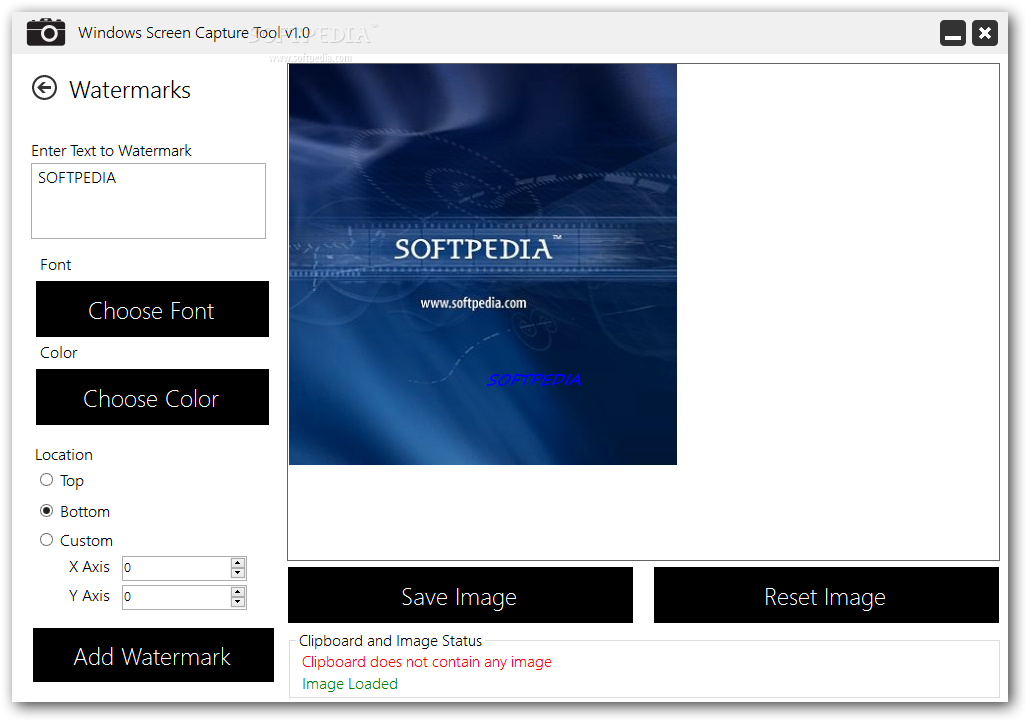Screen dimensions: 1028x722
Task: Increase the X Axis value with up arrow
Action: pyautogui.click(x=238, y=563)
